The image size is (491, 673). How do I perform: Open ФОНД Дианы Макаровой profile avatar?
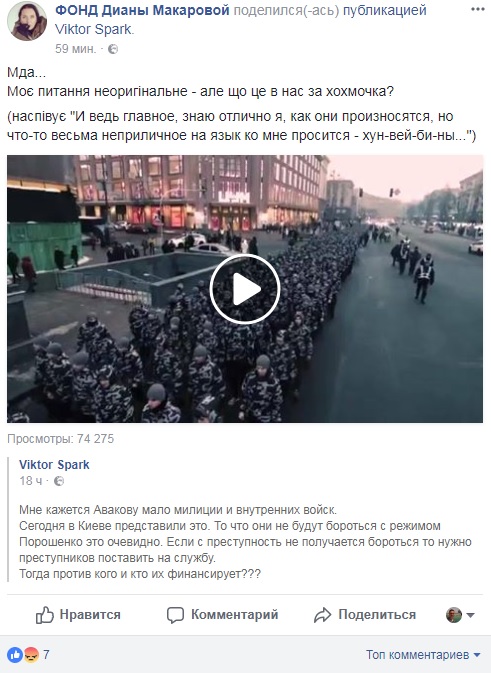tap(27, 21)
